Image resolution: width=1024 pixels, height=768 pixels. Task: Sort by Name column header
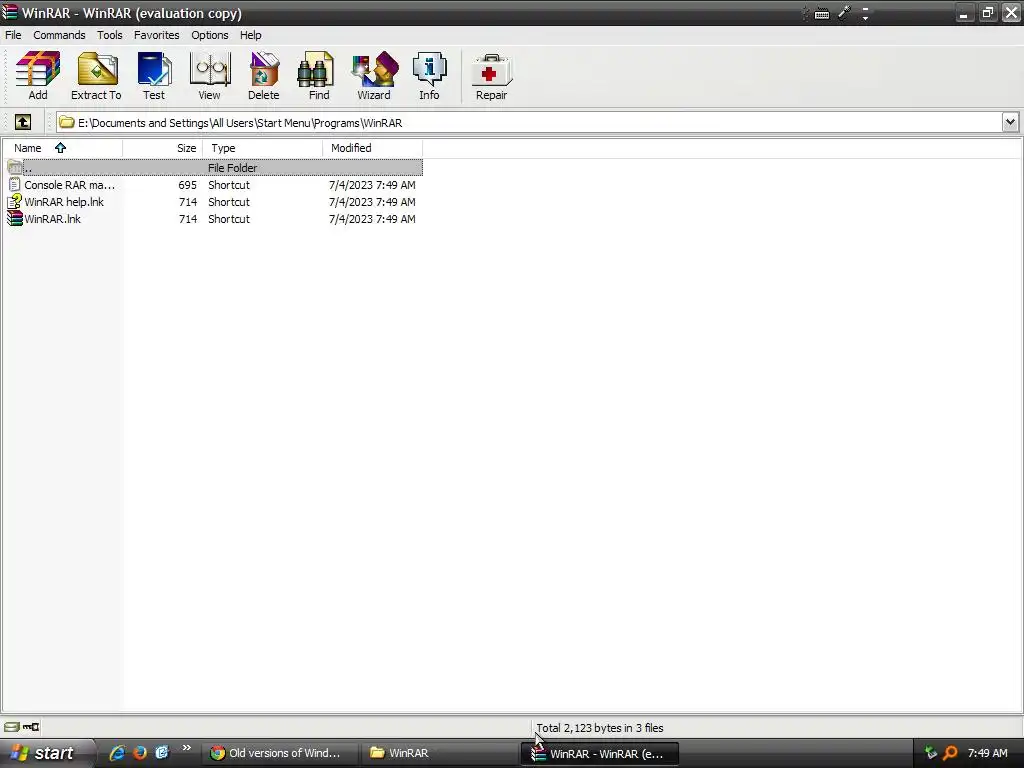pos(62,148)
